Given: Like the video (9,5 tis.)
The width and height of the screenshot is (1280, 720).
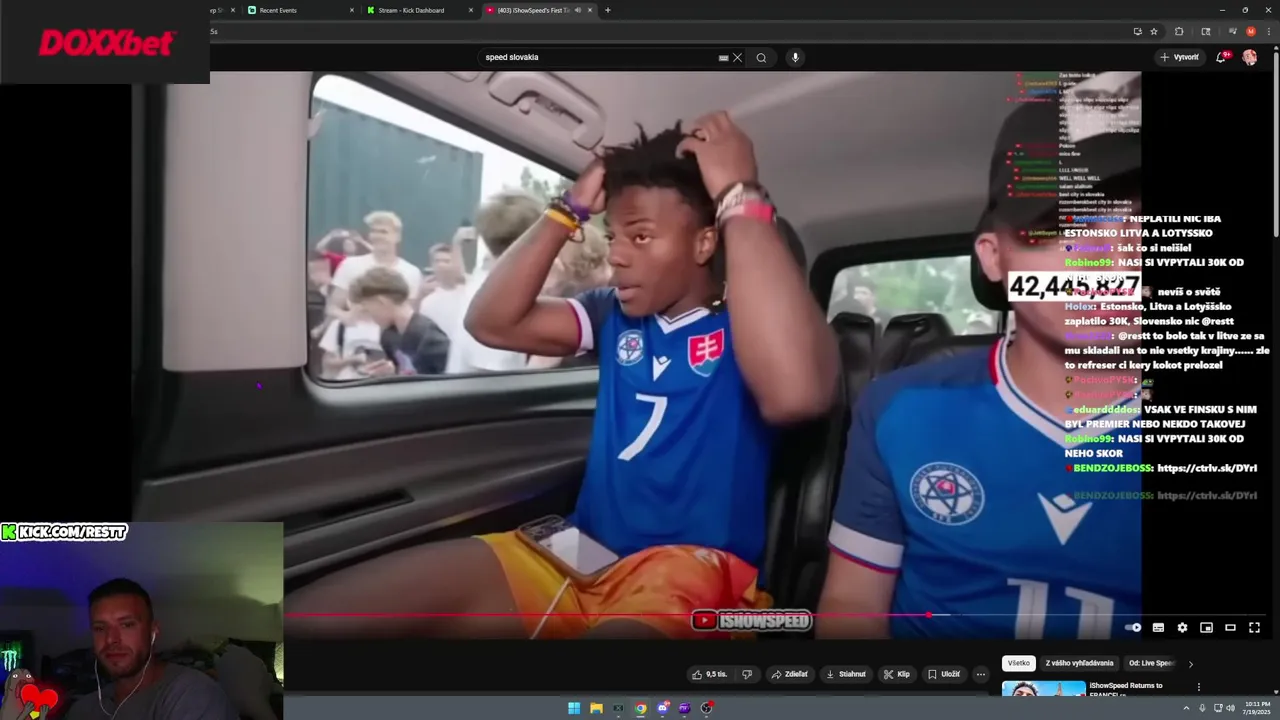Looking at the screenshot, I should [x=709, y=674].
